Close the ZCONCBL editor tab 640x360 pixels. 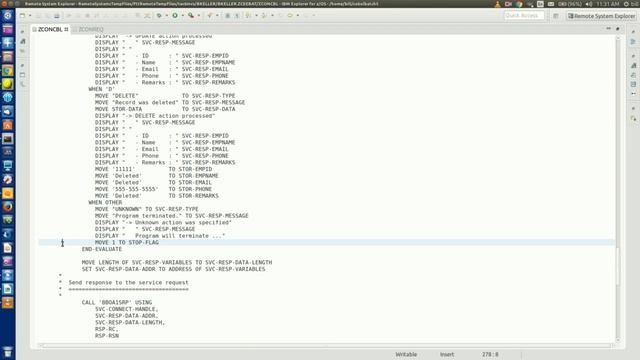[x=66, y=29]
